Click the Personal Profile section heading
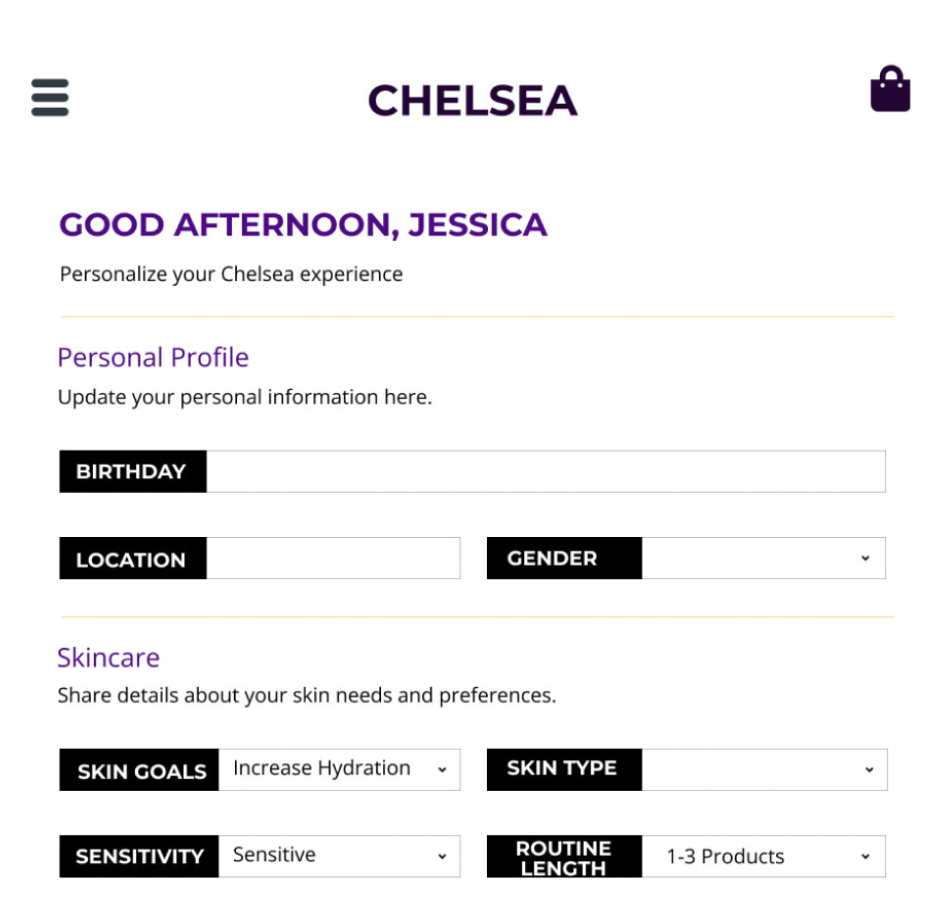The height and width of the screenshot is (905, 939). point(153,358)
